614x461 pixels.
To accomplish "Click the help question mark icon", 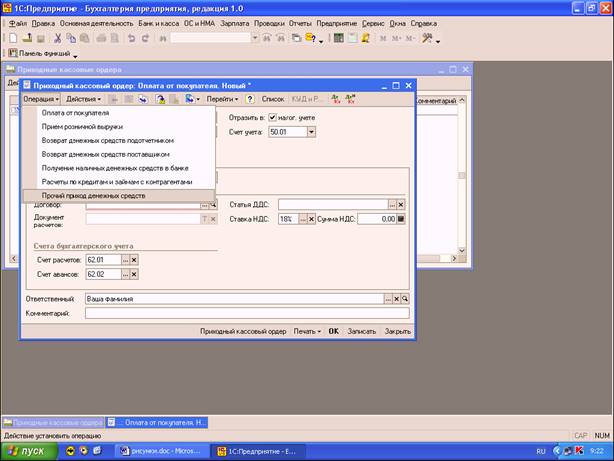I will (249, 100).
